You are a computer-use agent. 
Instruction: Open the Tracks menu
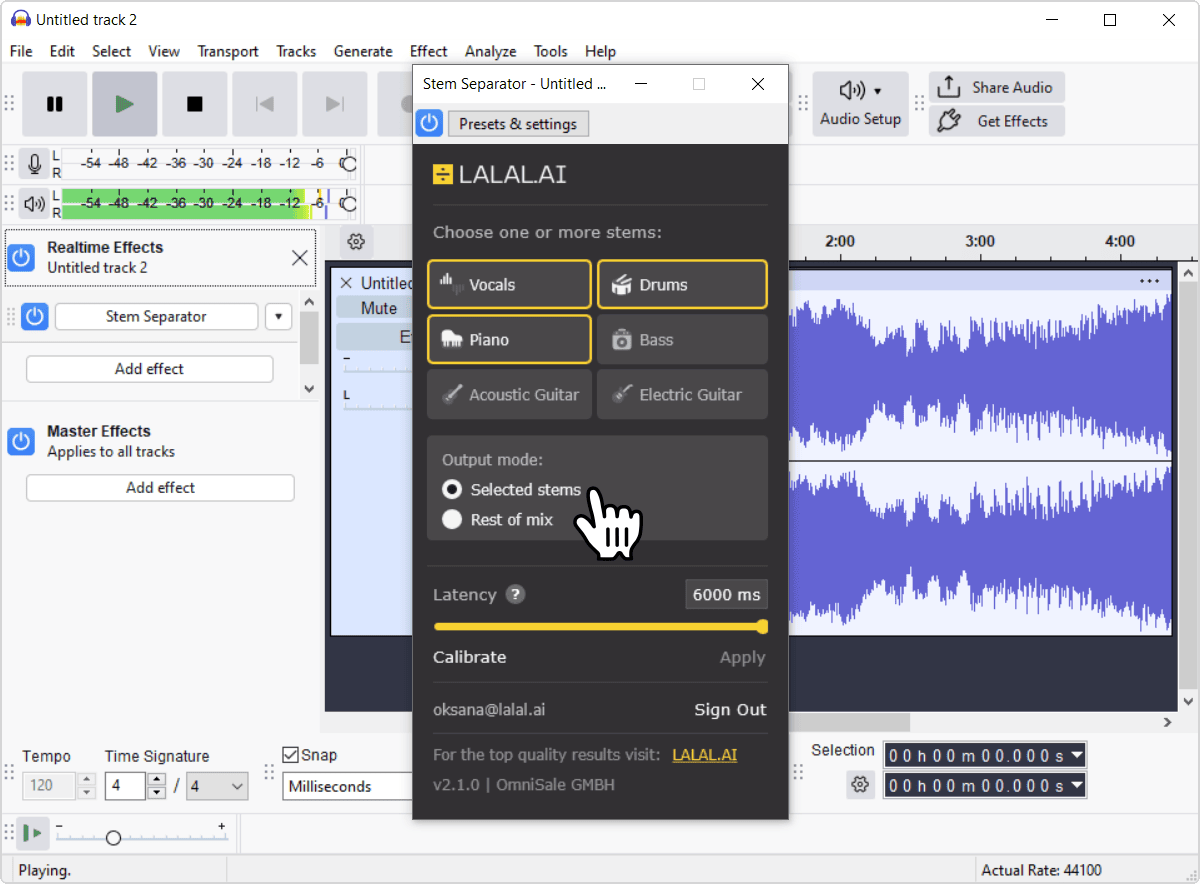pyautogui.click(x=296, y=51)
